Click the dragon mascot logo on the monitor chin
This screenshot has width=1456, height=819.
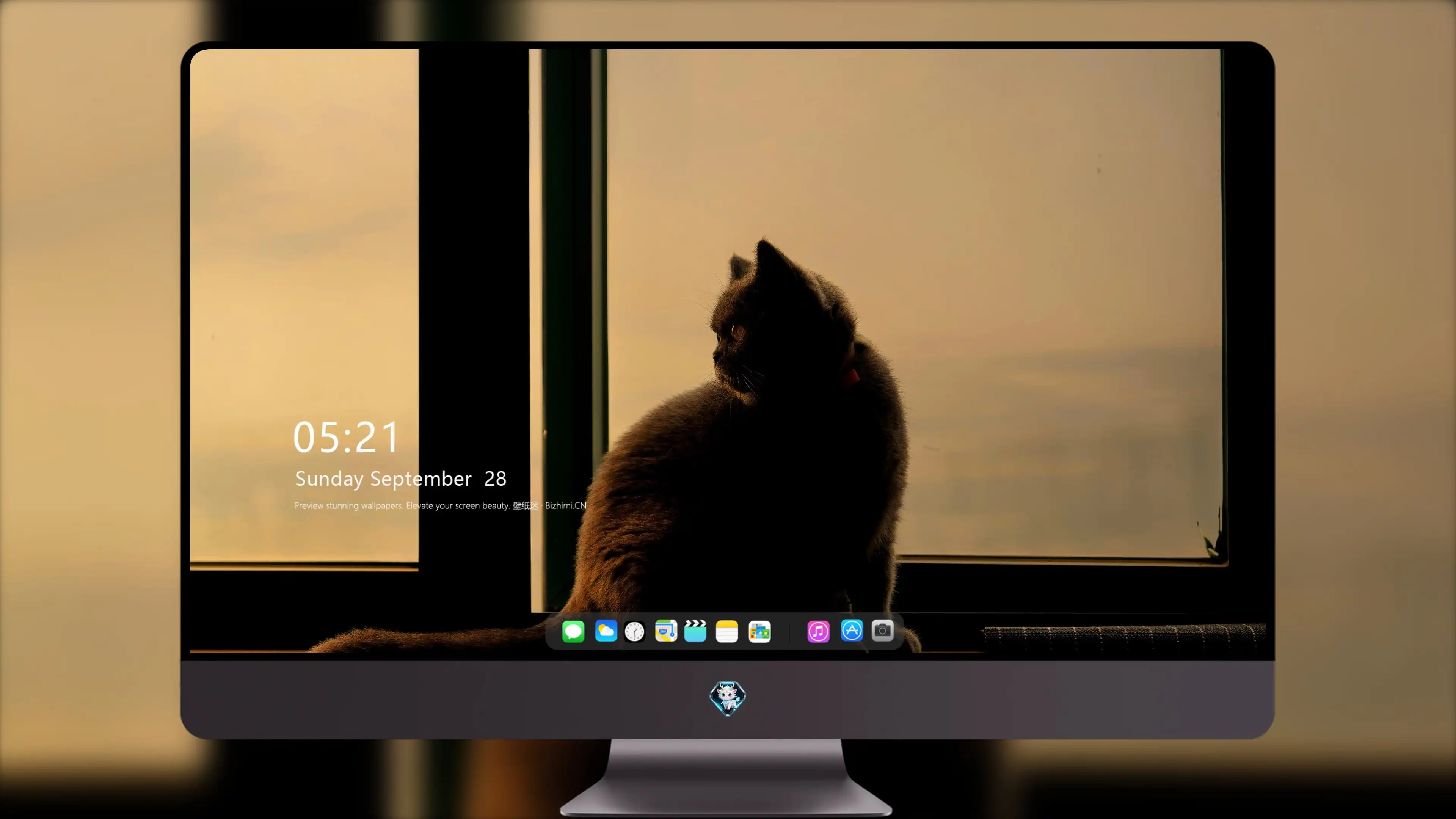pos(728,698)
